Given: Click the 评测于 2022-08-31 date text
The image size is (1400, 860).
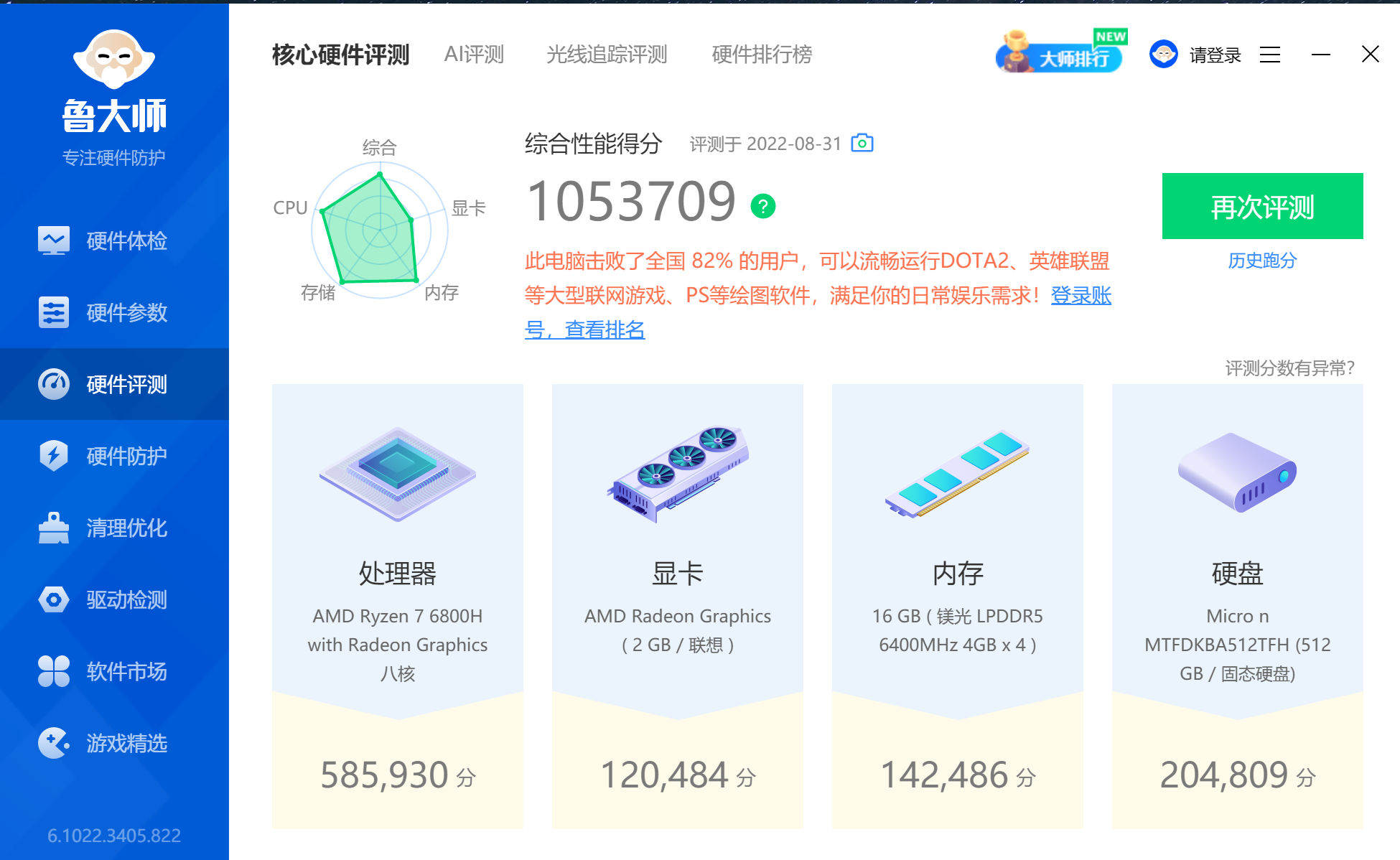Looking at the screenshot, I should click(x=765, y=144).
